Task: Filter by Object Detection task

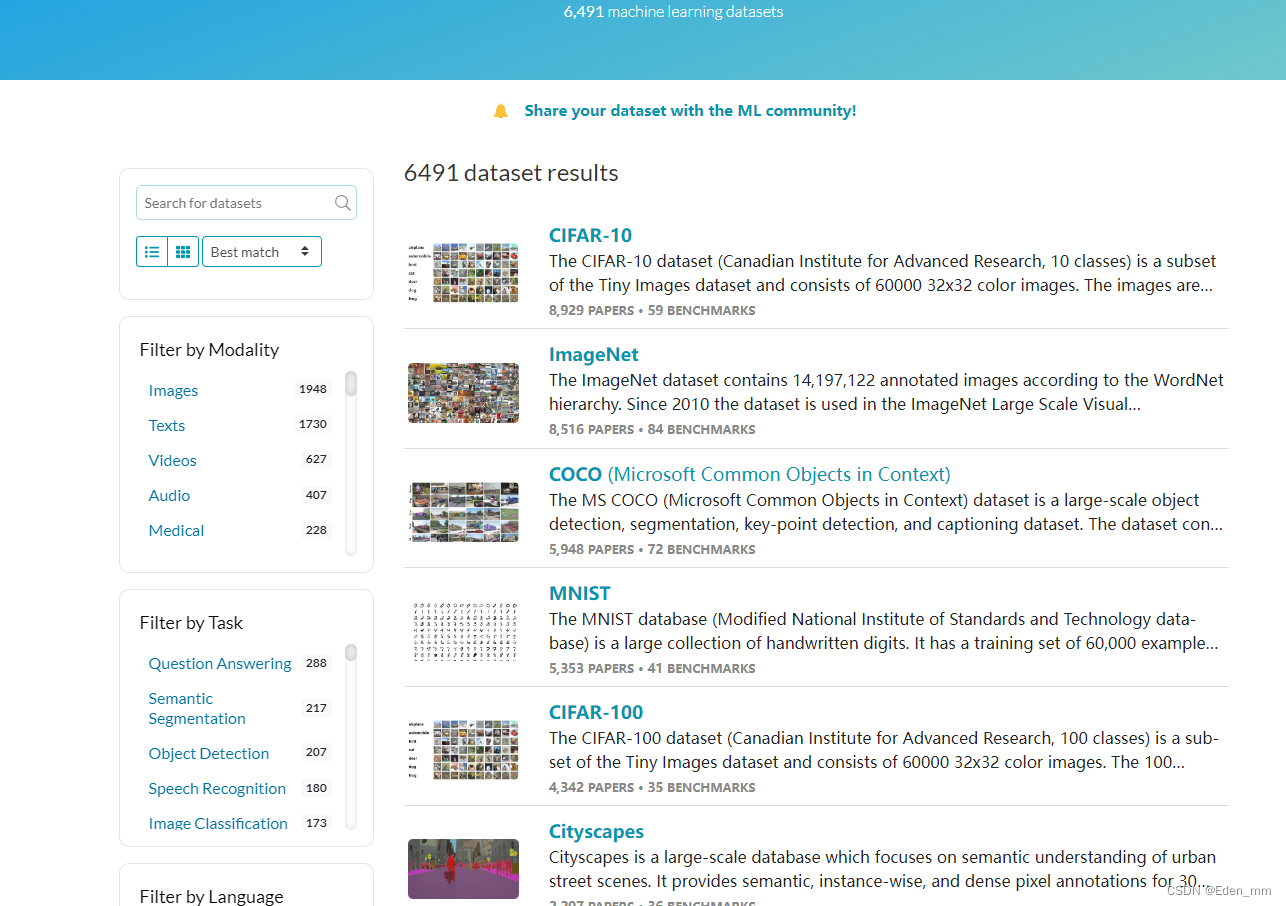Action: [209, 753]
